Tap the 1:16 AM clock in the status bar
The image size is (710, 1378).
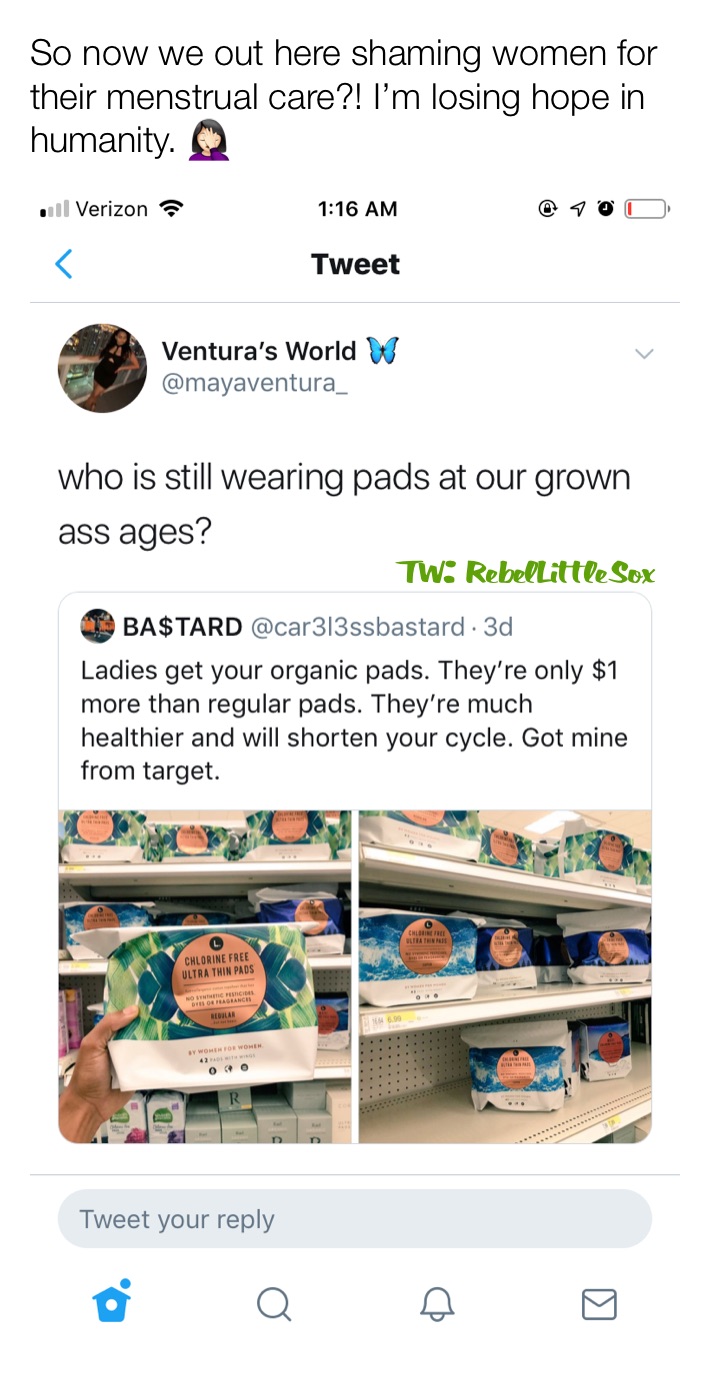[x=357, y=209]
